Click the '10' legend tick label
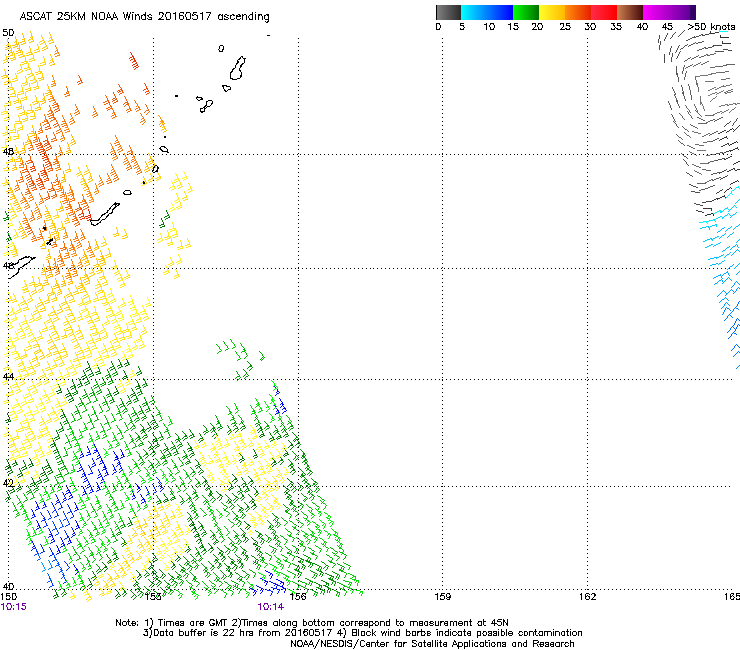Screen dimensions: 740x650 [x=489, y=27]
